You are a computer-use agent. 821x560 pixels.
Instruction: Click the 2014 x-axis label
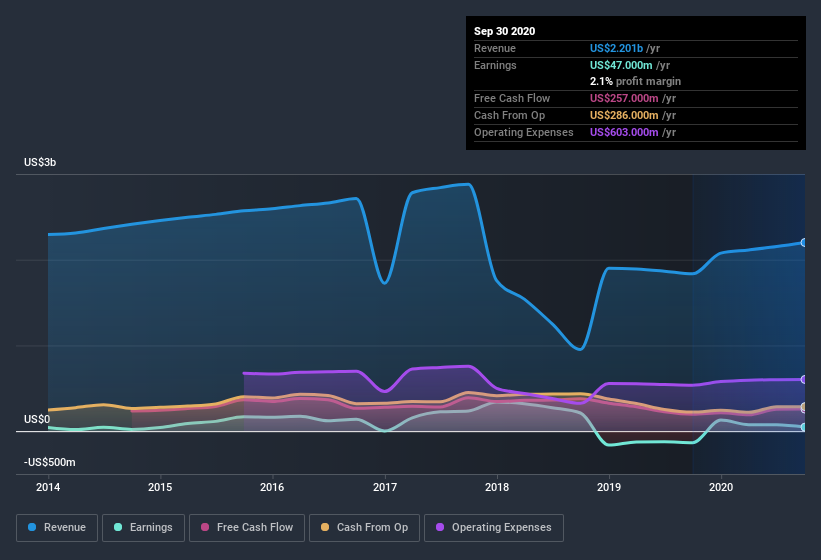[x=48, y=487]
